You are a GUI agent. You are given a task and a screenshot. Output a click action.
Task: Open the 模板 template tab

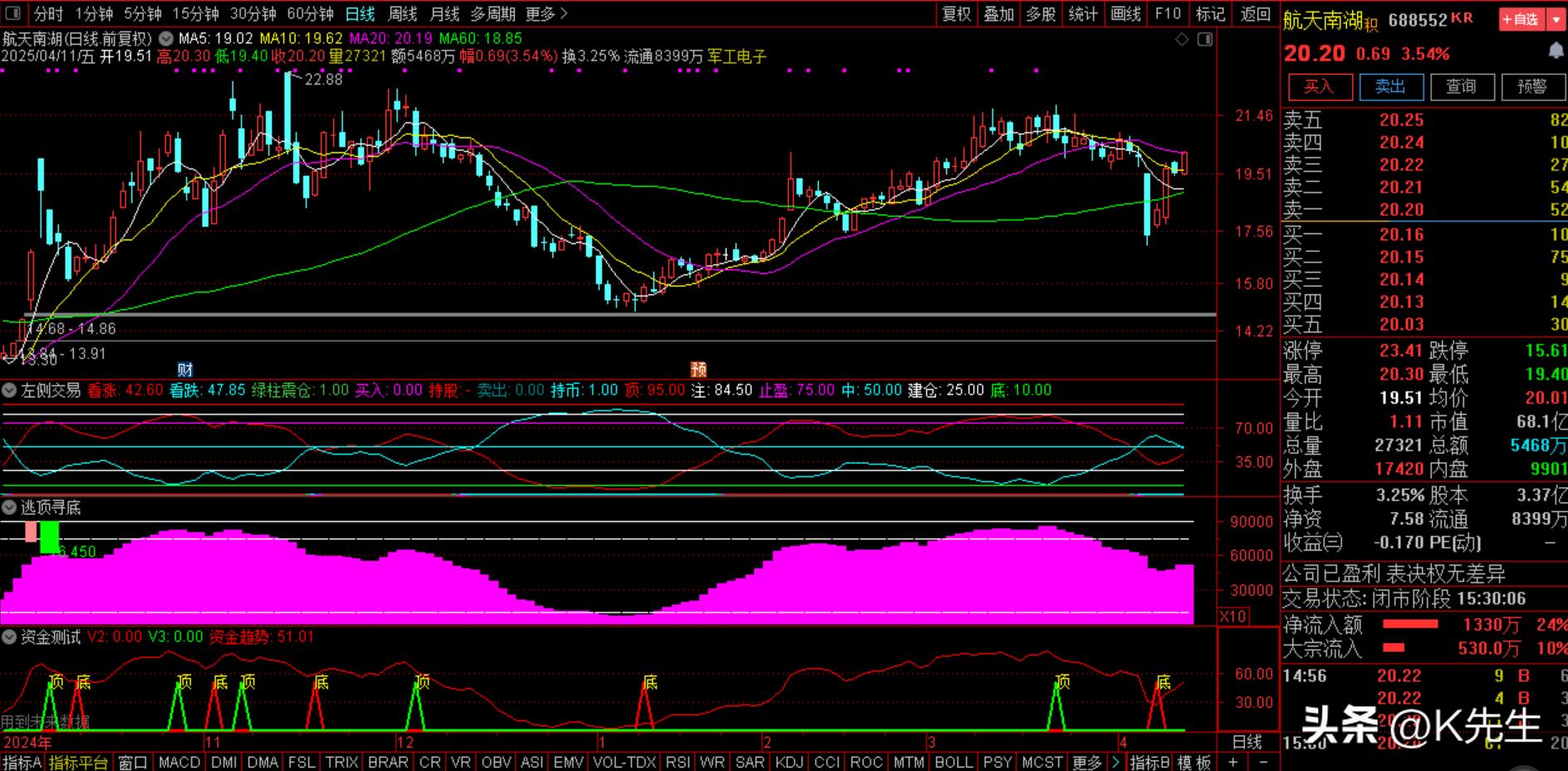point(1194,762)
